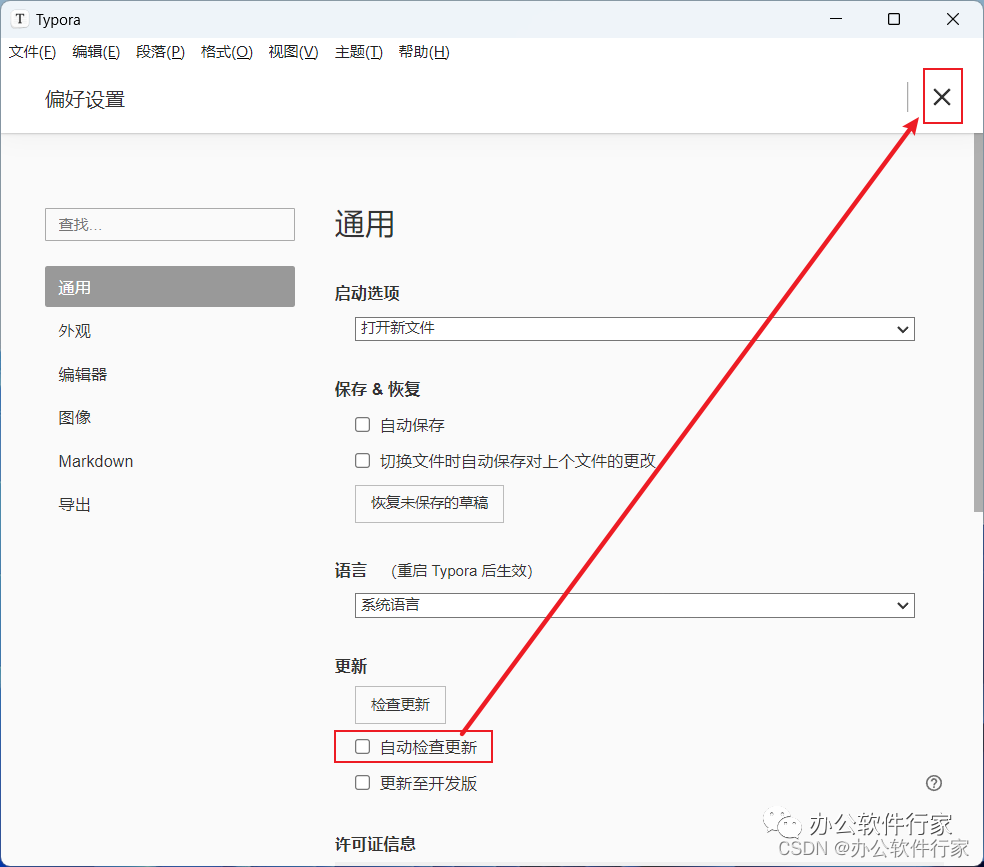The height and width of the screenshot is (867, 984).
Task: Click the vertical scrollbar of preferences
Action: click(978, 322)
